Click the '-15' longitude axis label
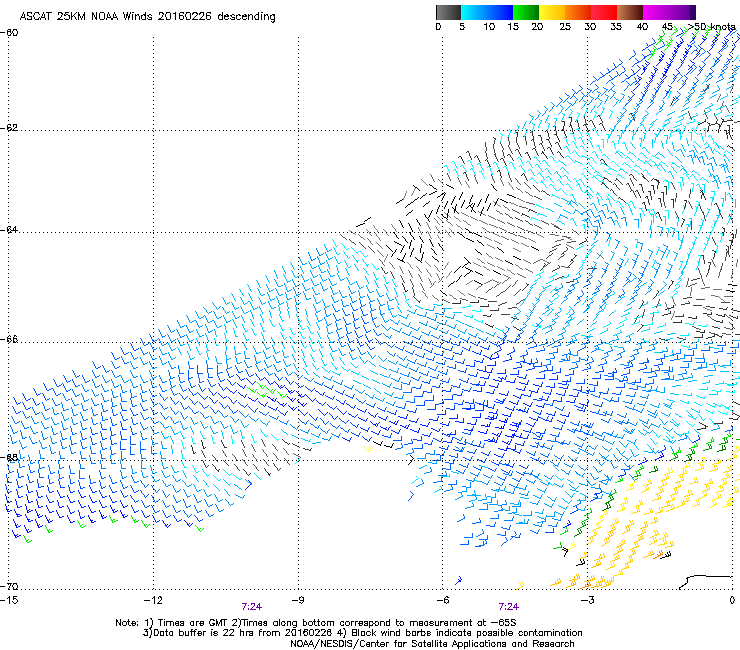This screenshot has height=650, width=740. (9, 600)
